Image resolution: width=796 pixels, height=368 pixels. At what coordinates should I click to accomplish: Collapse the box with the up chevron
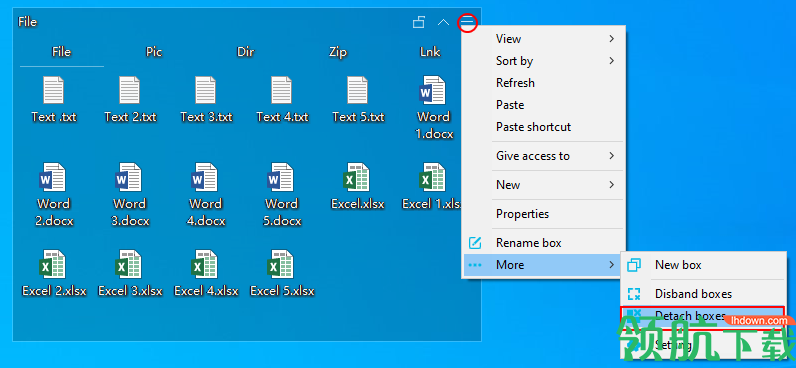(443, 22)
